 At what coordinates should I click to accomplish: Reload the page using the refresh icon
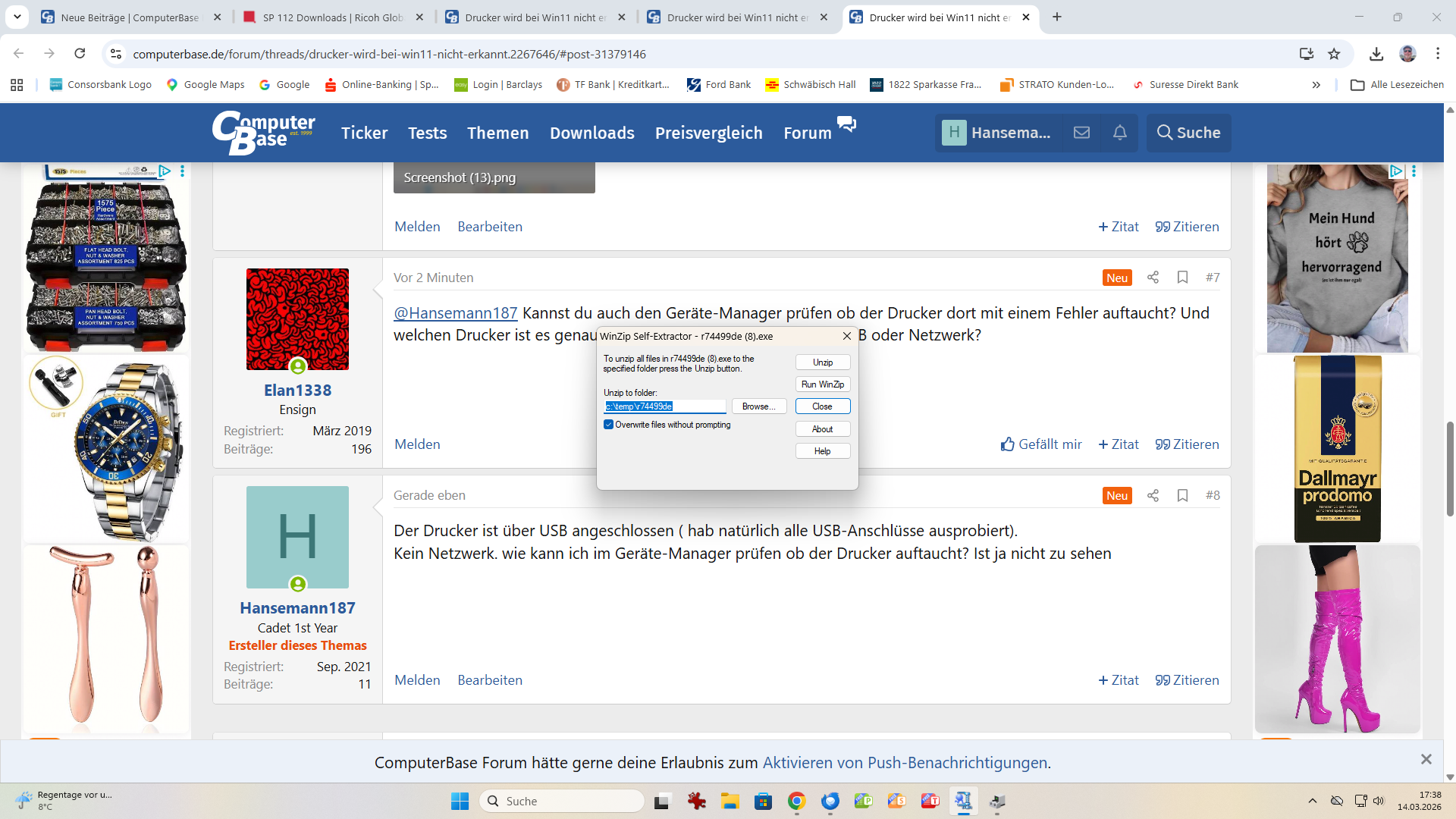tap(80, 54)
